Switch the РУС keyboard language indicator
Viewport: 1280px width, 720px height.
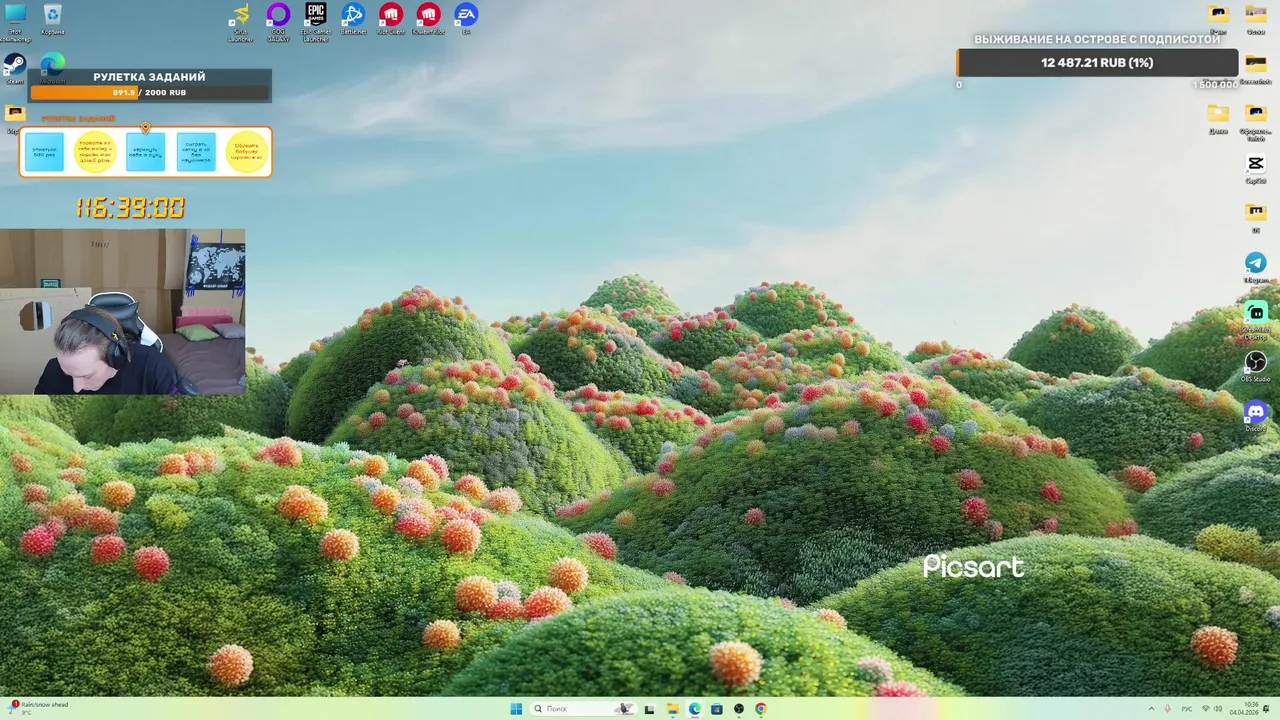1187,709
